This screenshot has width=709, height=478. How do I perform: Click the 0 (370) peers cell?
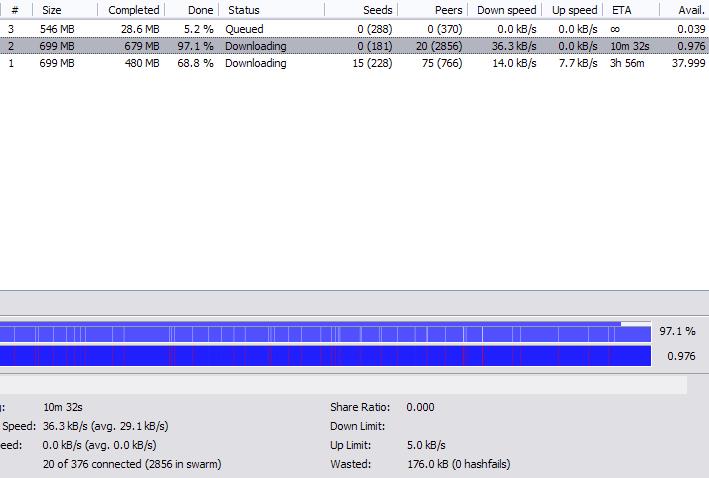click(444, 29)
